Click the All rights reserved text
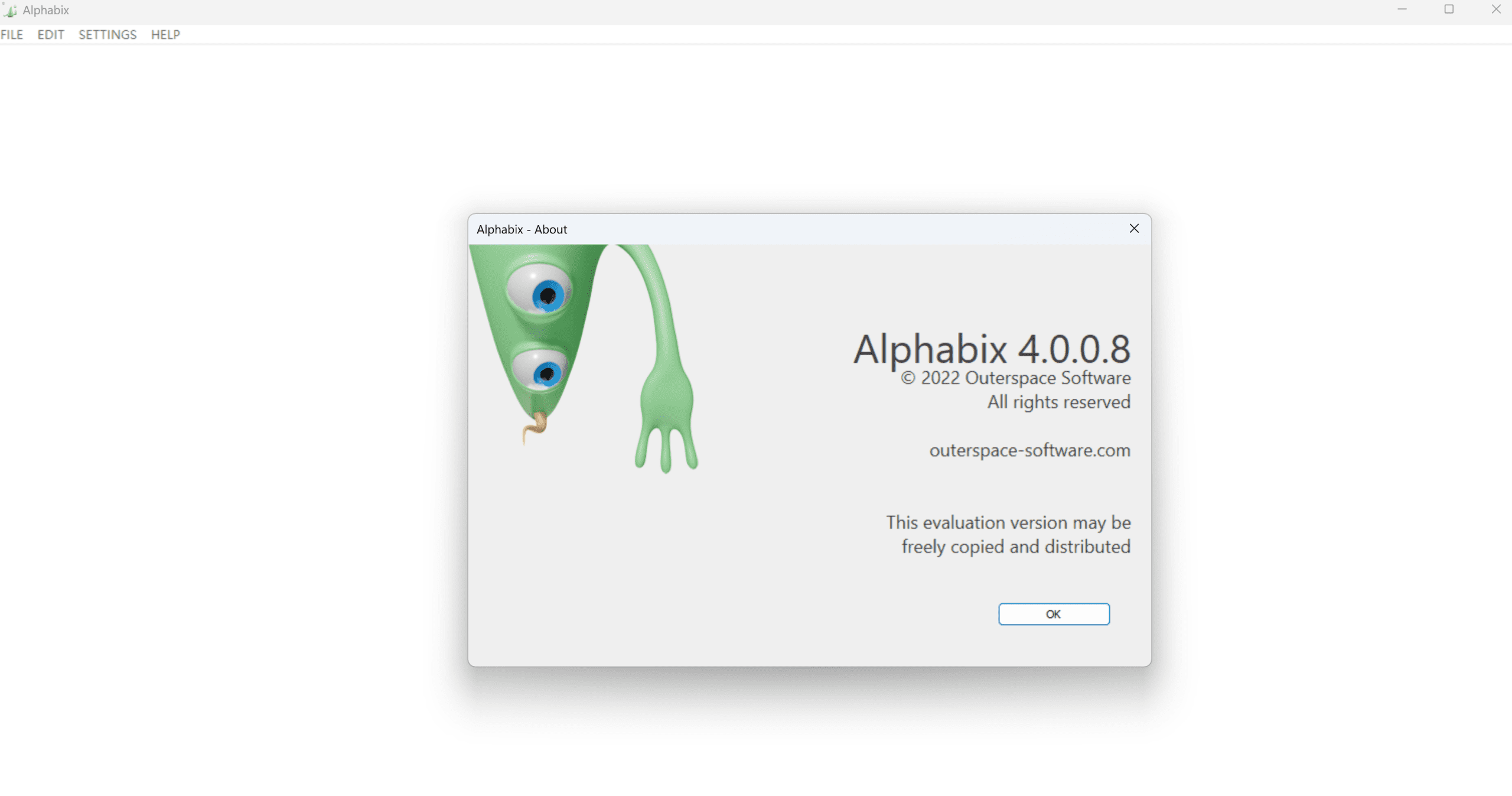Viewport: 1512px width, 796px height. point(1059,402)
